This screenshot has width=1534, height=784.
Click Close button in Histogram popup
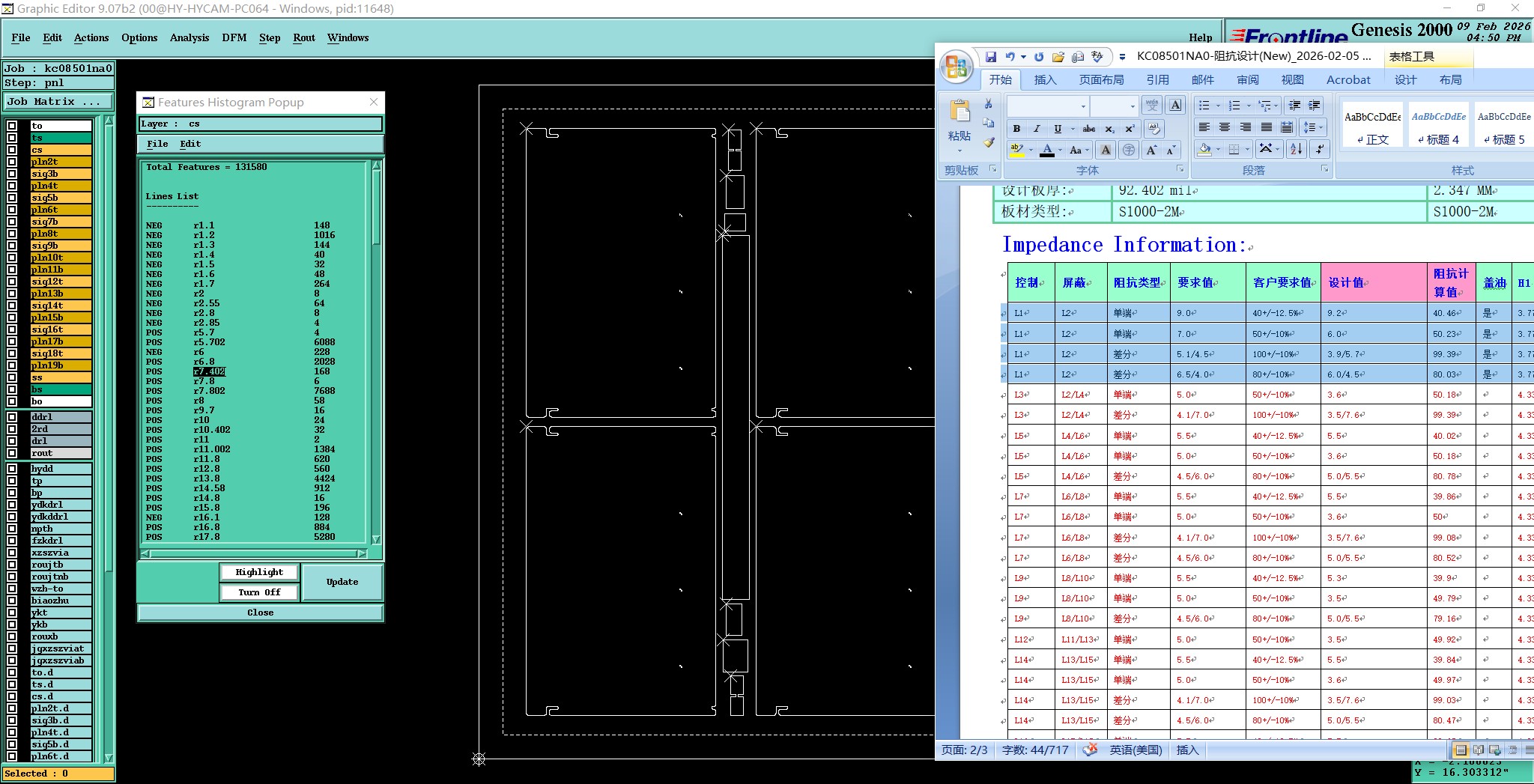pyautogui.click(x=260, y=613)
